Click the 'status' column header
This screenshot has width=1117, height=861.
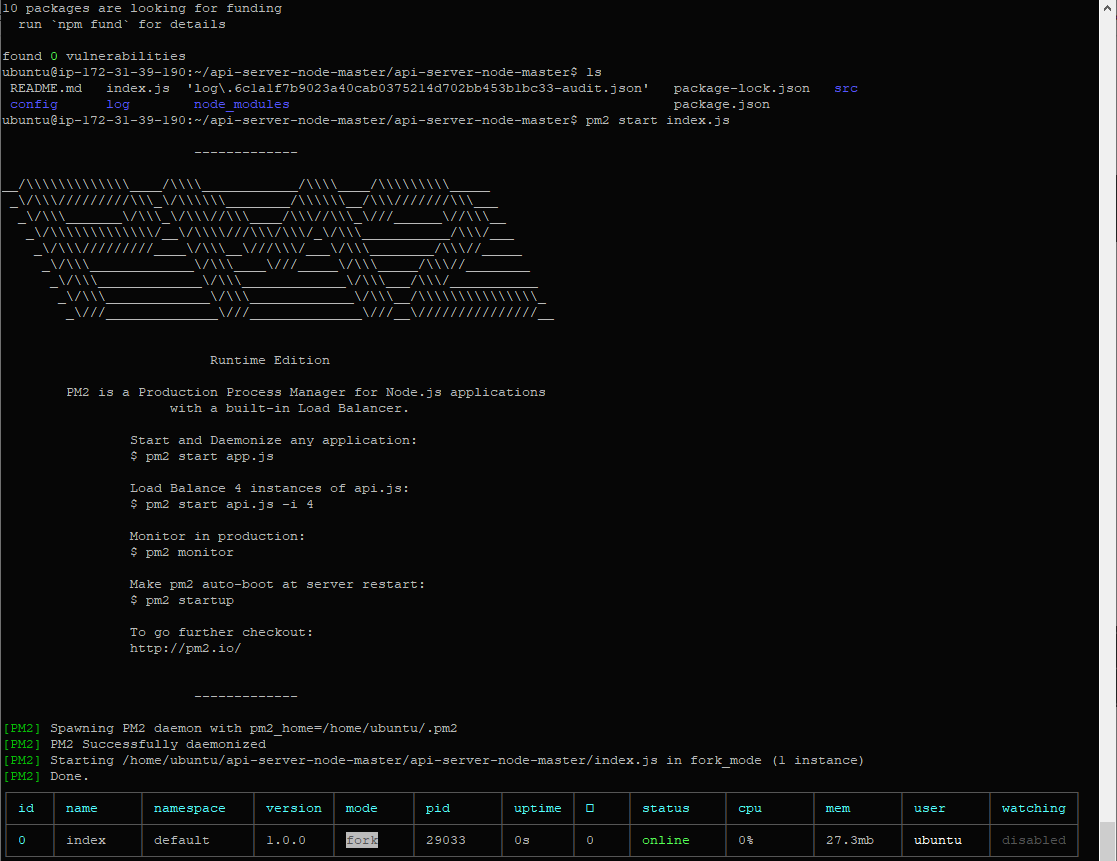point(665,808)
